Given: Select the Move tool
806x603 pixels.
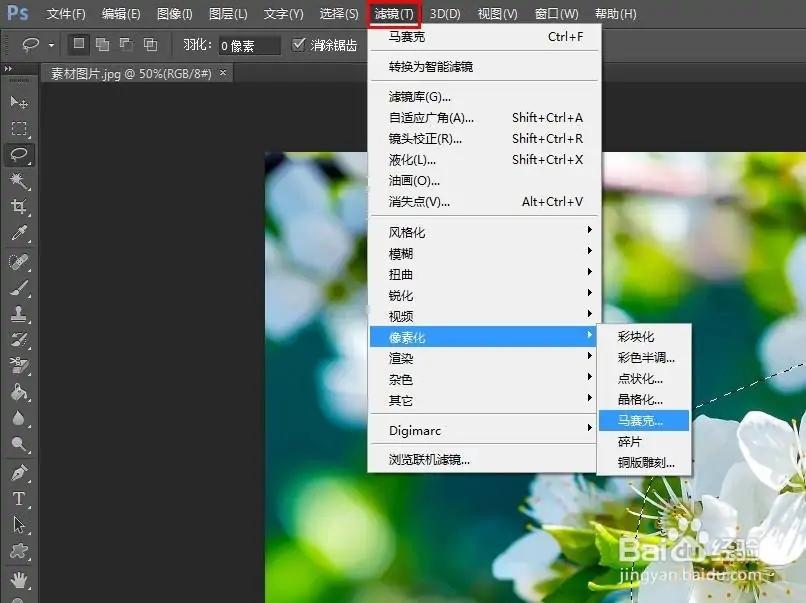Looking at the screenshot, I should pos(19,102).
